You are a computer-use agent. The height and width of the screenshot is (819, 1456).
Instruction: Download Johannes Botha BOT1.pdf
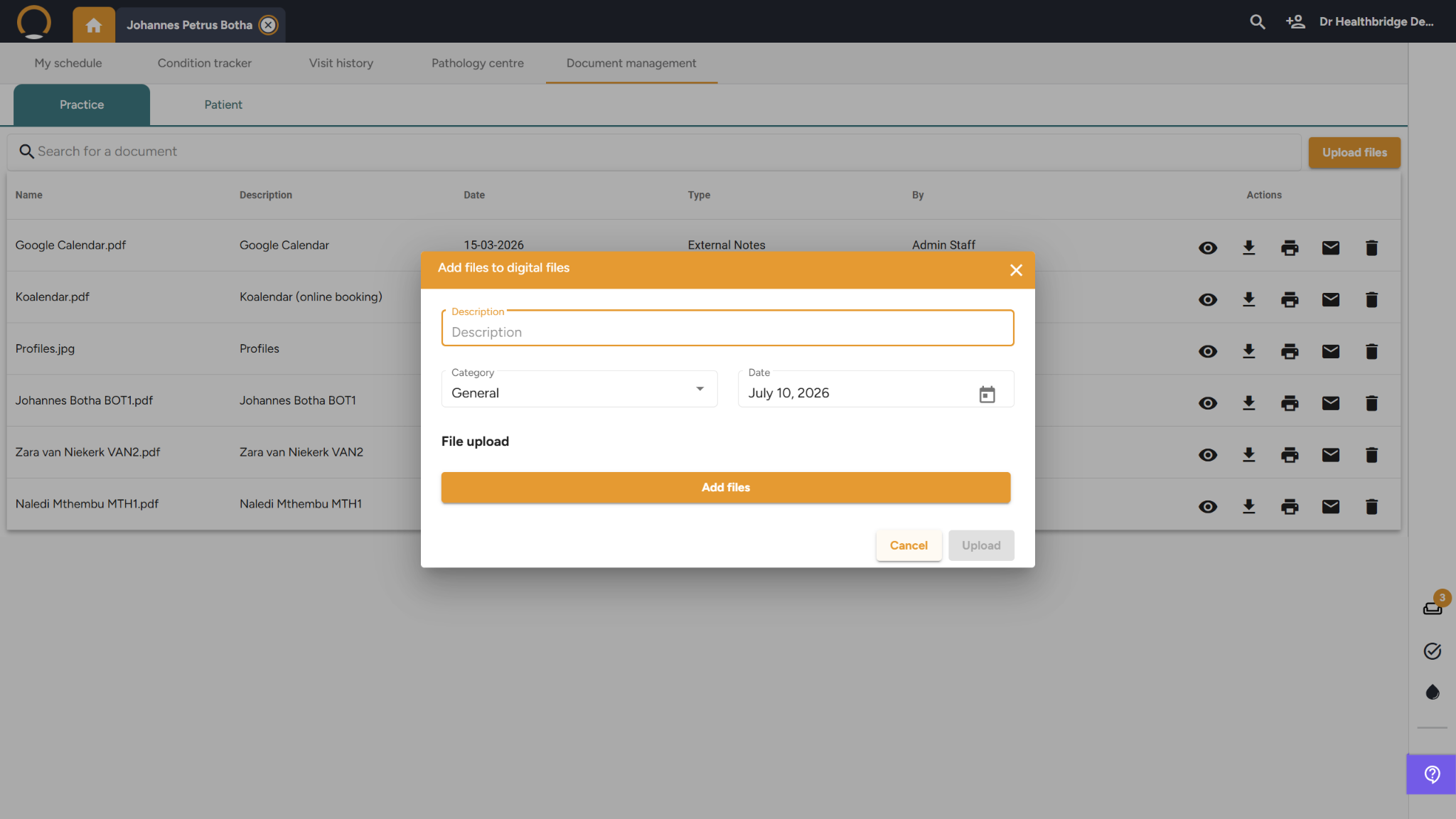coord(1249,404)
